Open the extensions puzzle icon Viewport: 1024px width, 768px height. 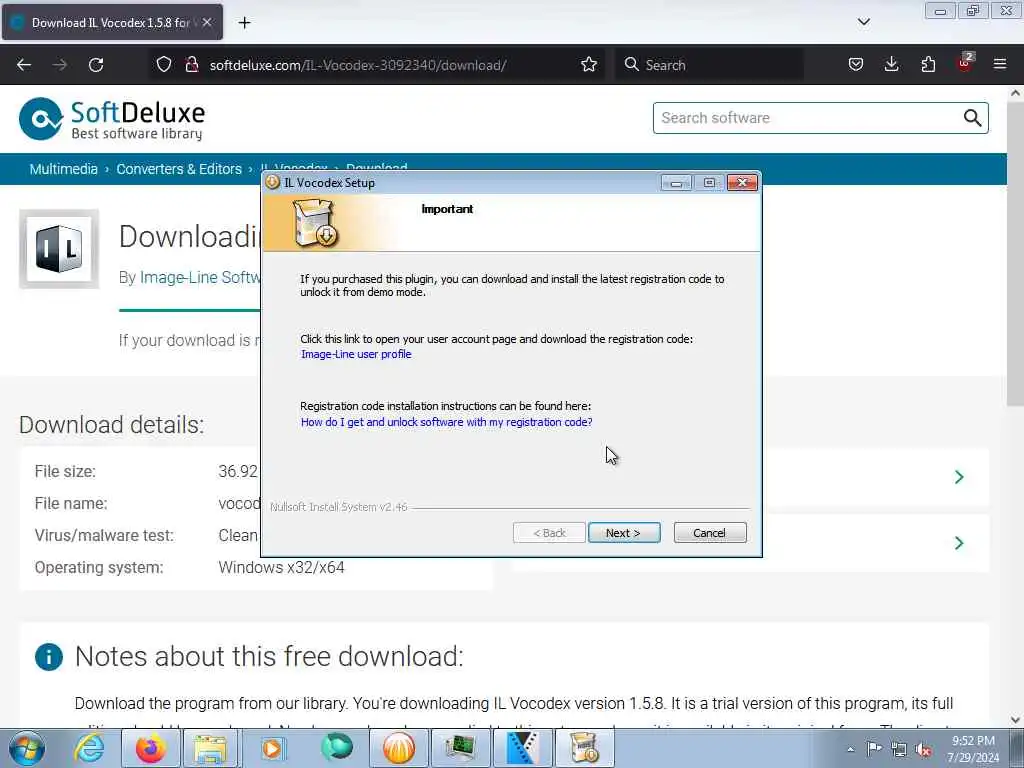(928, 65)
